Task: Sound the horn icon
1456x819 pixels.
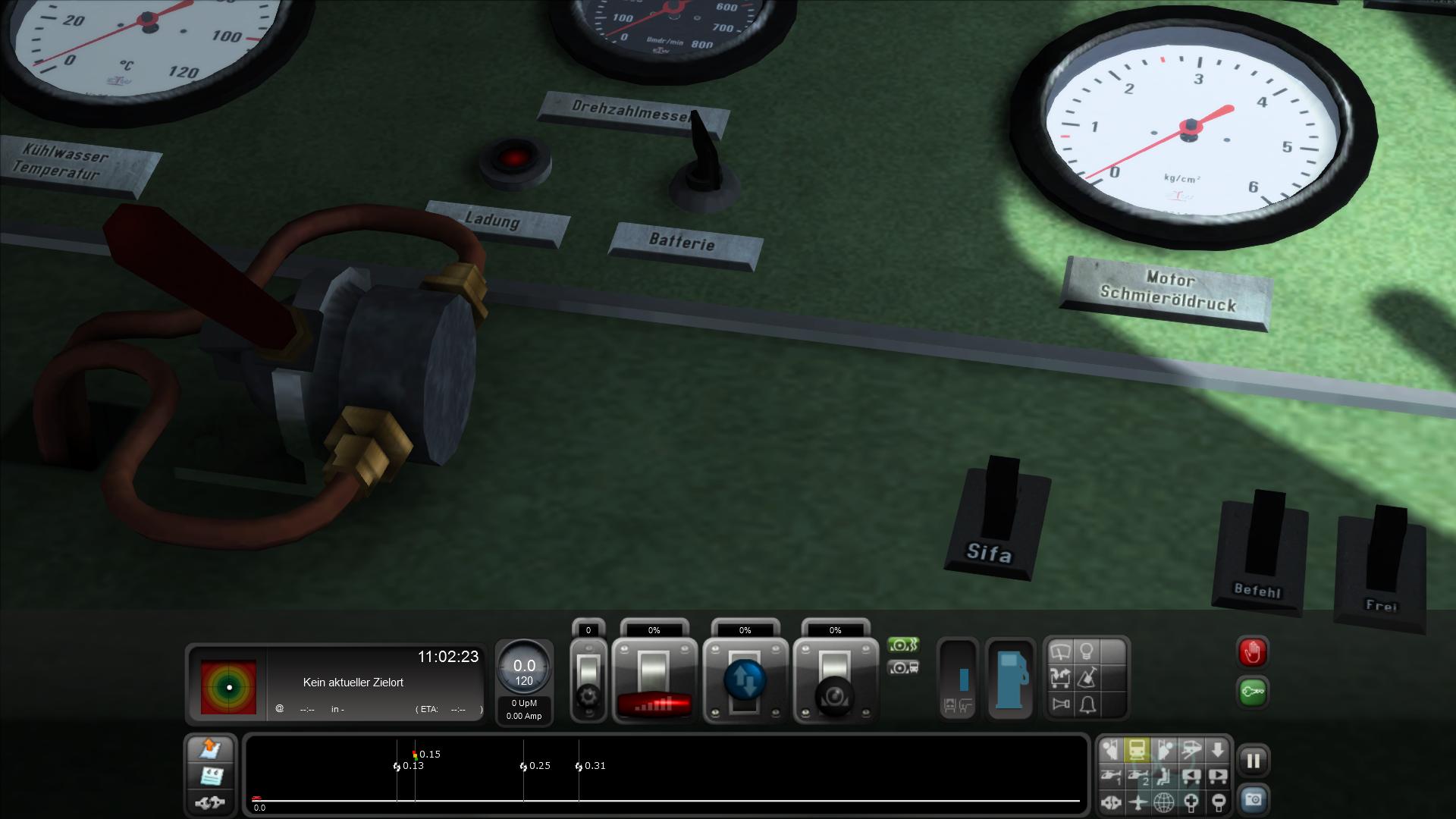Action: (x=1060, y=704)
